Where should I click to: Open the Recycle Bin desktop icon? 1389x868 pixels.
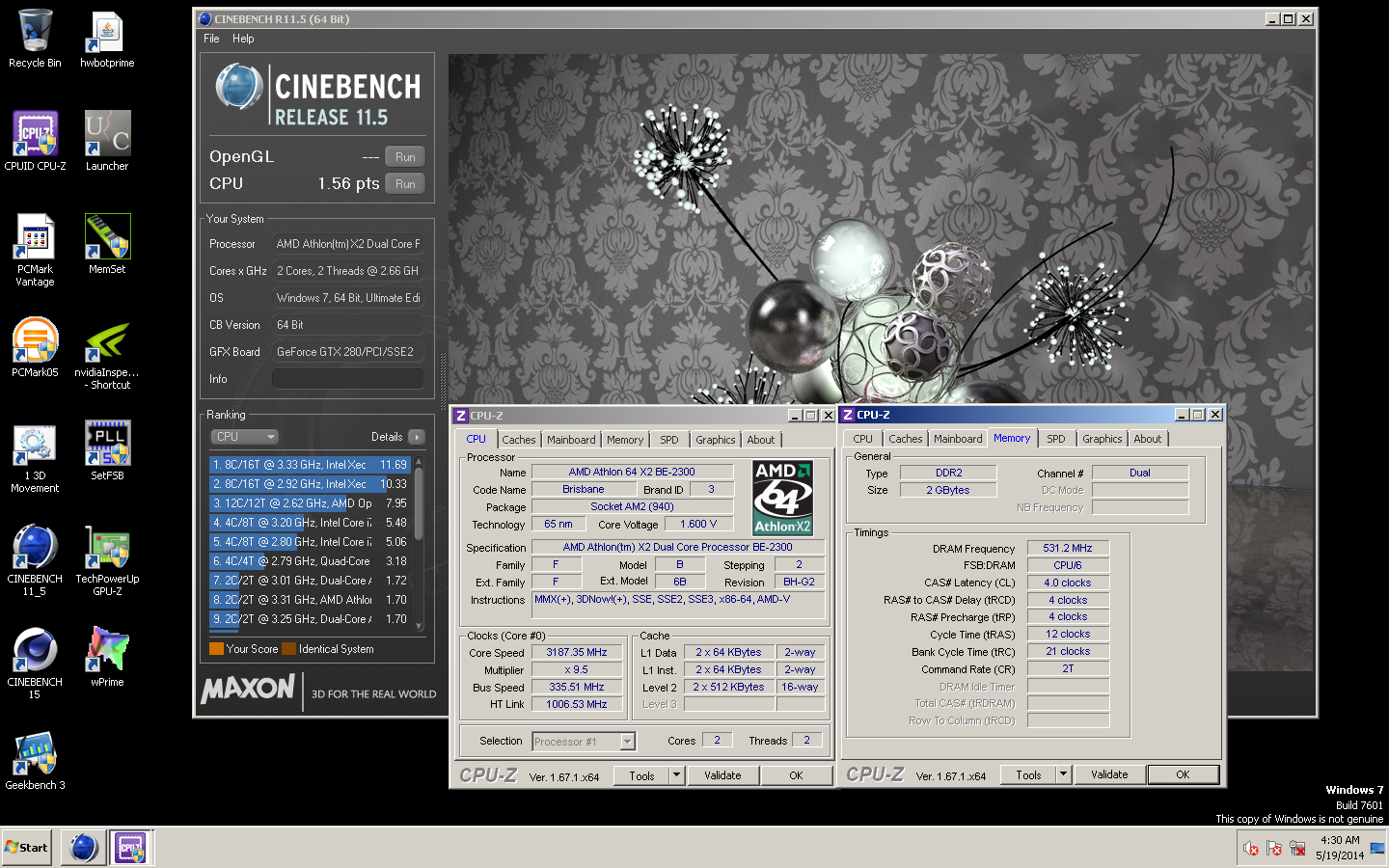pos(35,39)
